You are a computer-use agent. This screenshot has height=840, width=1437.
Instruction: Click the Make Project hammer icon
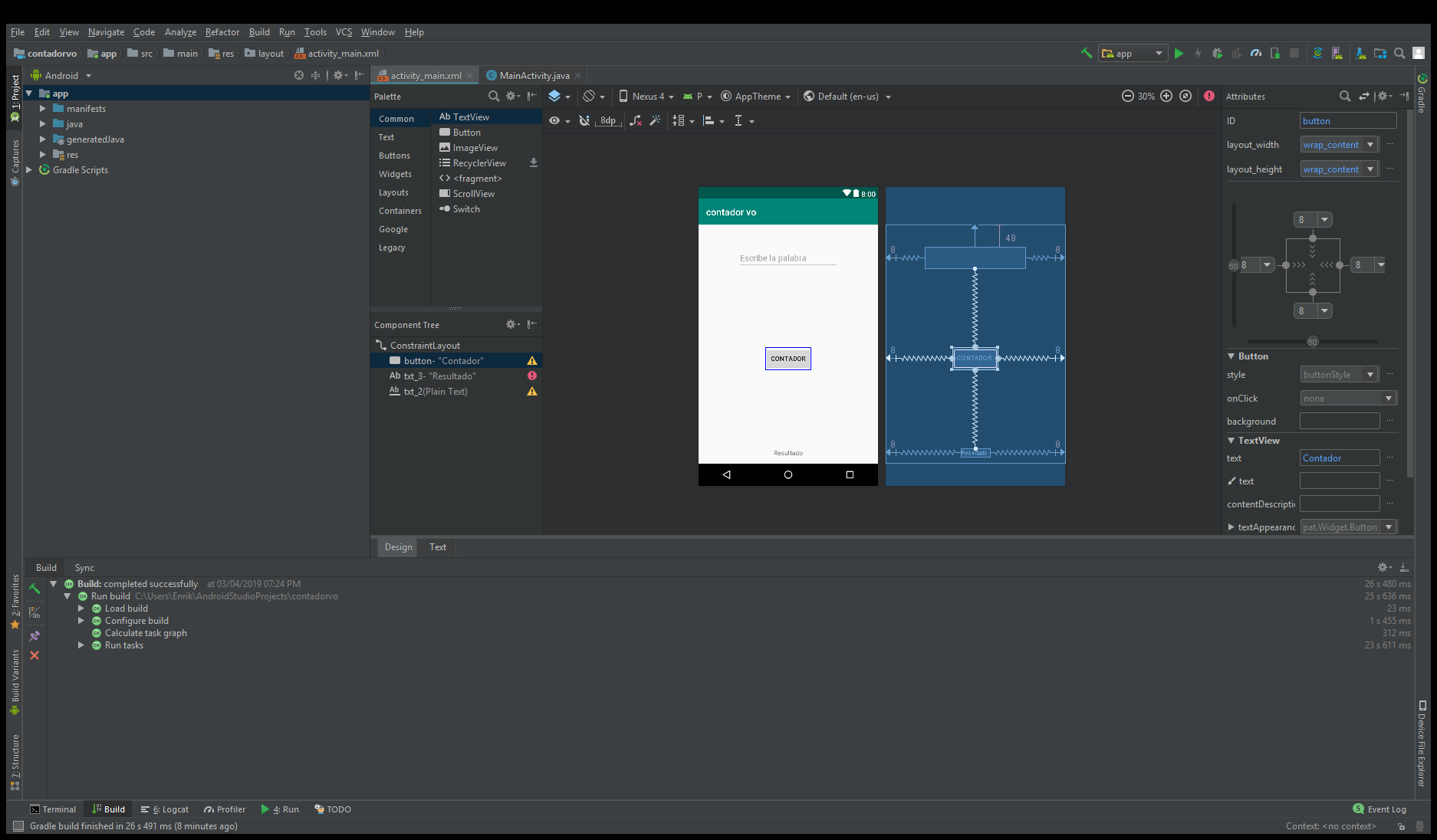pos(1086,53)
